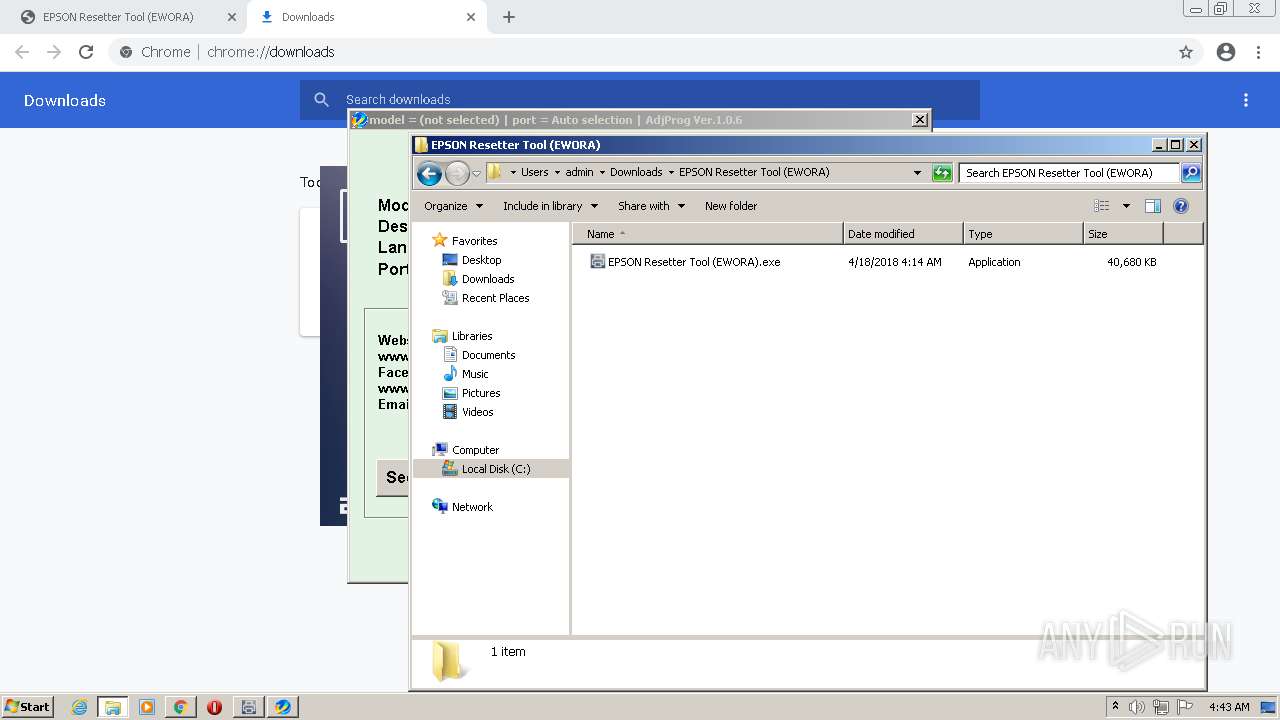Click the search magnifier icon in Explorer
This screenshot has width=1280, height=720.
(1190, 173)
